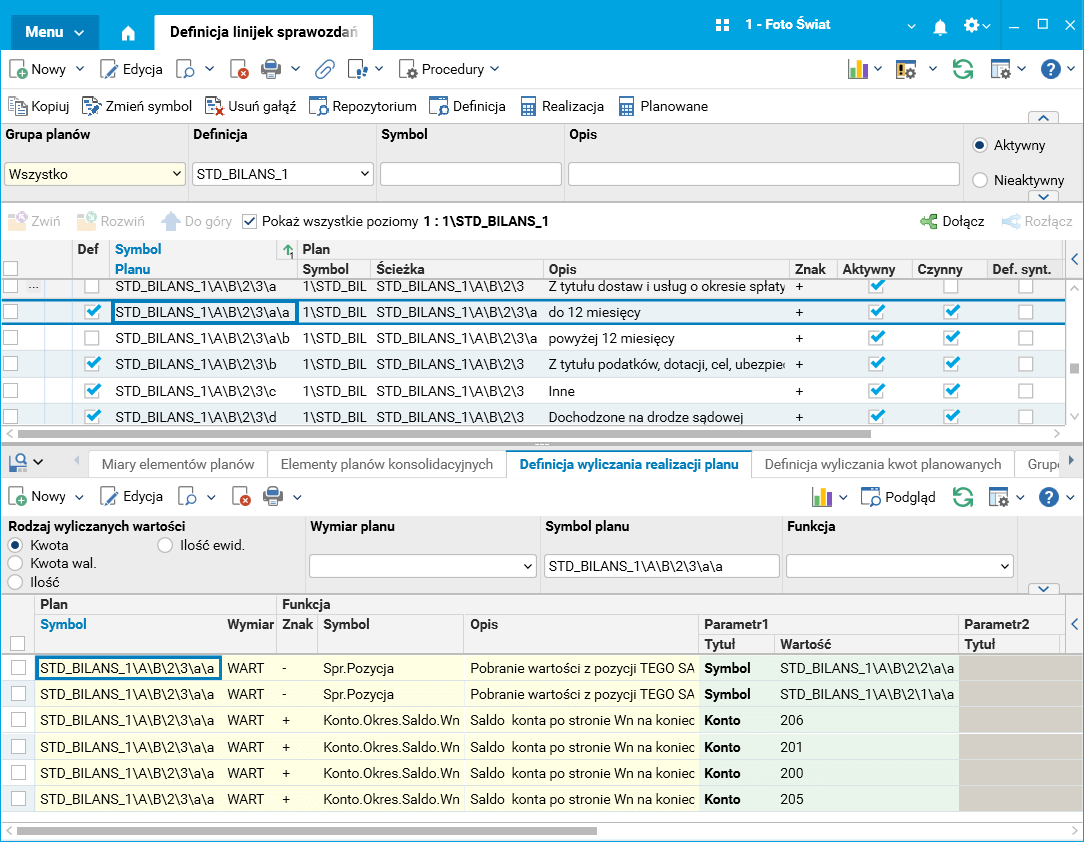1084x842 pixels.
Task: Click the Podgląd button in lower panel
Action: [x=898, y=496]
